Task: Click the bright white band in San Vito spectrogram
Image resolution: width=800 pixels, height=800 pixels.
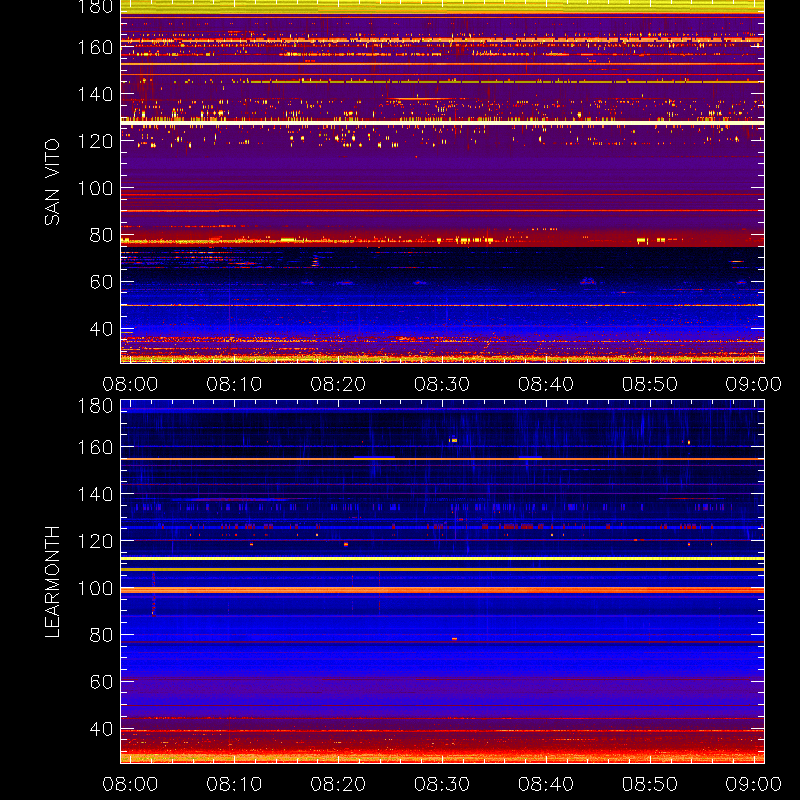Action: coord(442,123)
